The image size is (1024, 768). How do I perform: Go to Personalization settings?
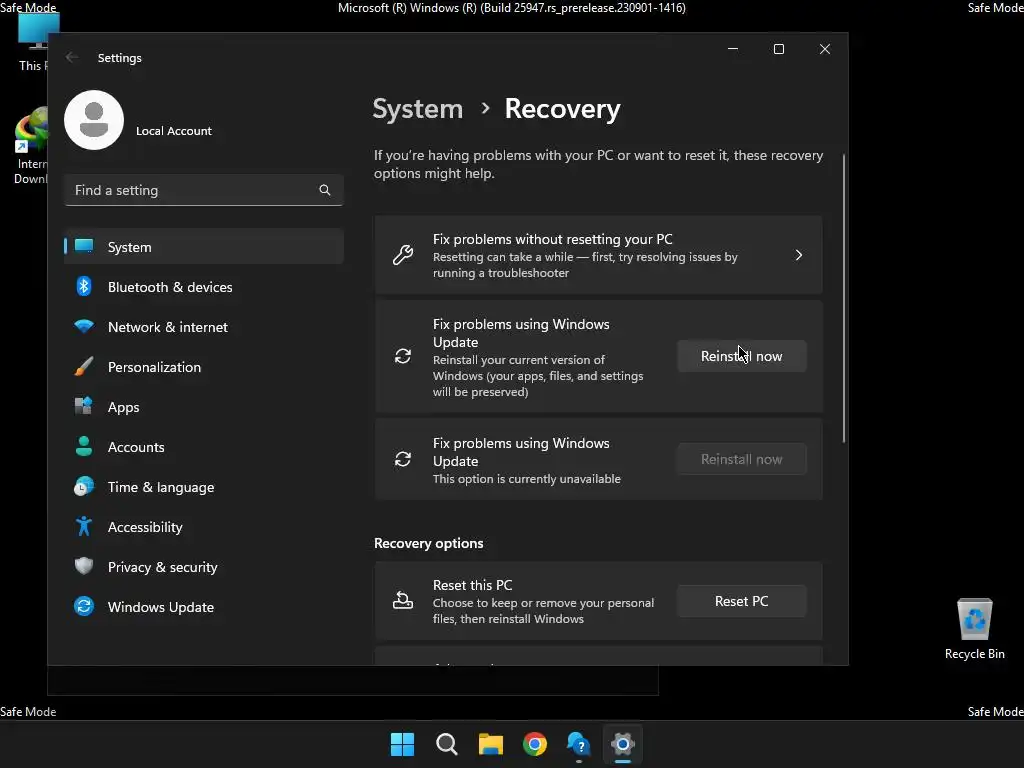(x=204, y=366)
